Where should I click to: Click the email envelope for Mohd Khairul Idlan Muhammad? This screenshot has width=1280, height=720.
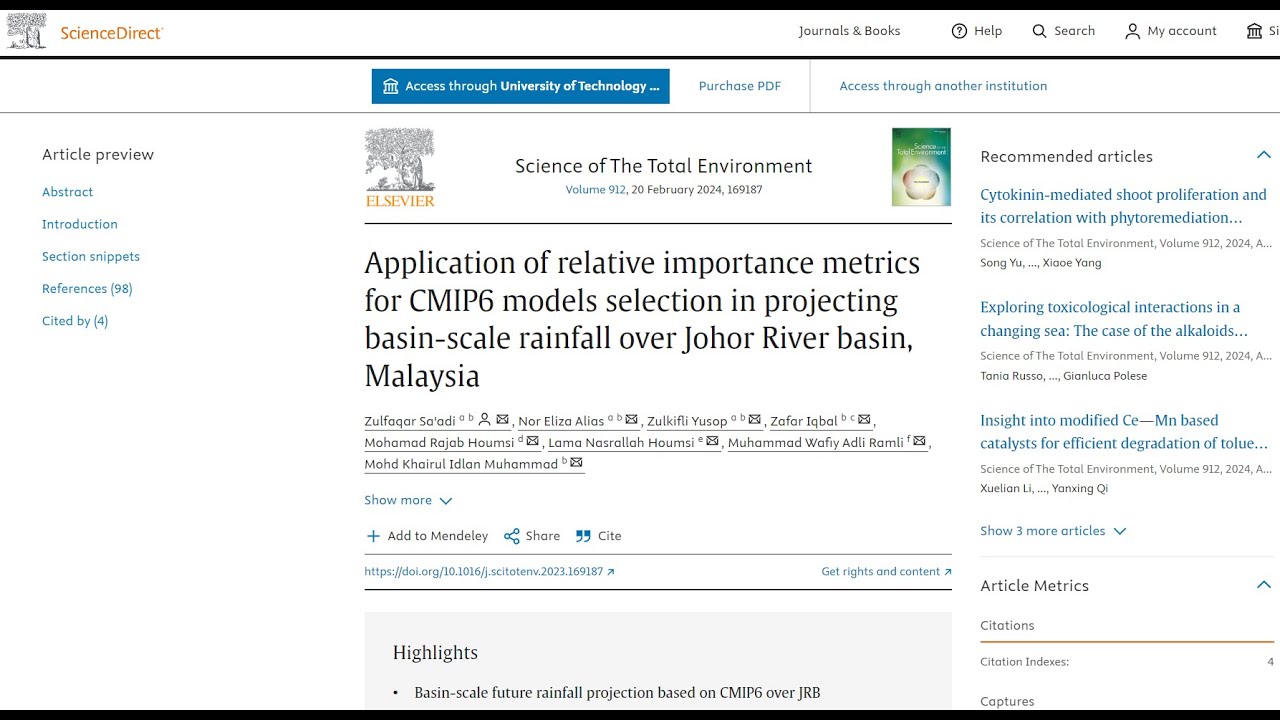tap(576, 464)
